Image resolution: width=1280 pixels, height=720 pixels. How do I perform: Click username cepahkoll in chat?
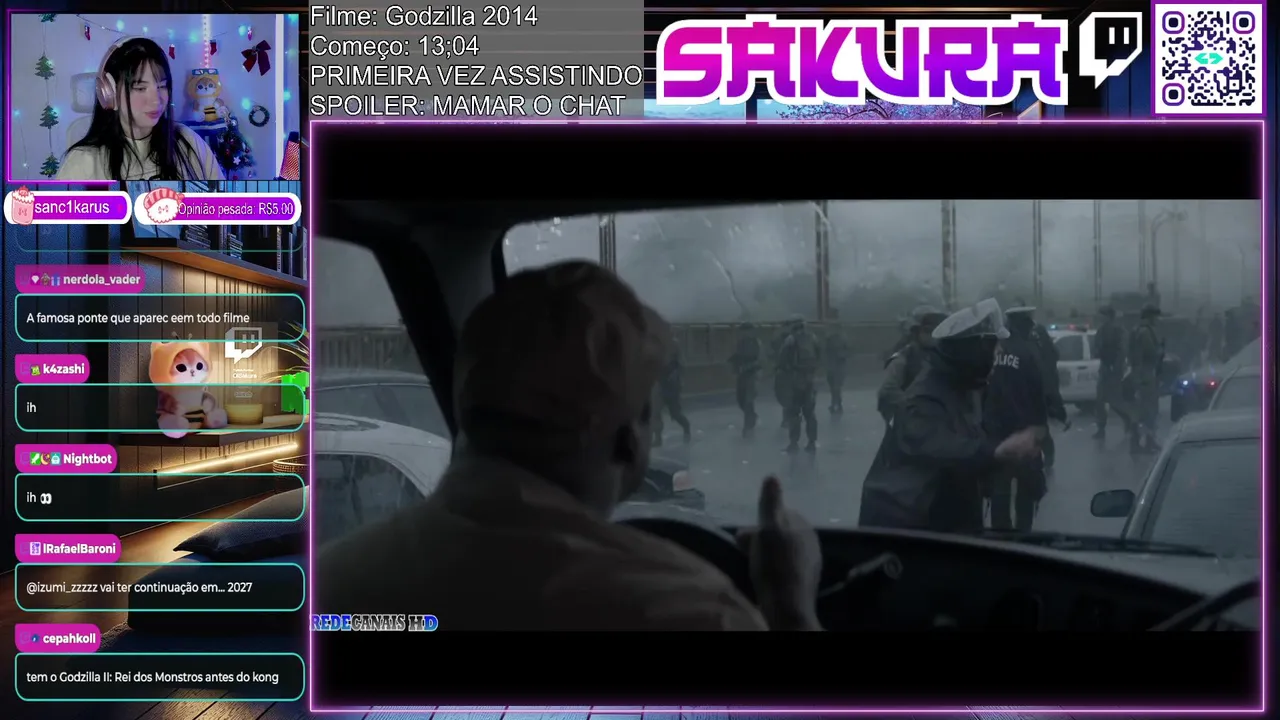[x=69, y=639]
